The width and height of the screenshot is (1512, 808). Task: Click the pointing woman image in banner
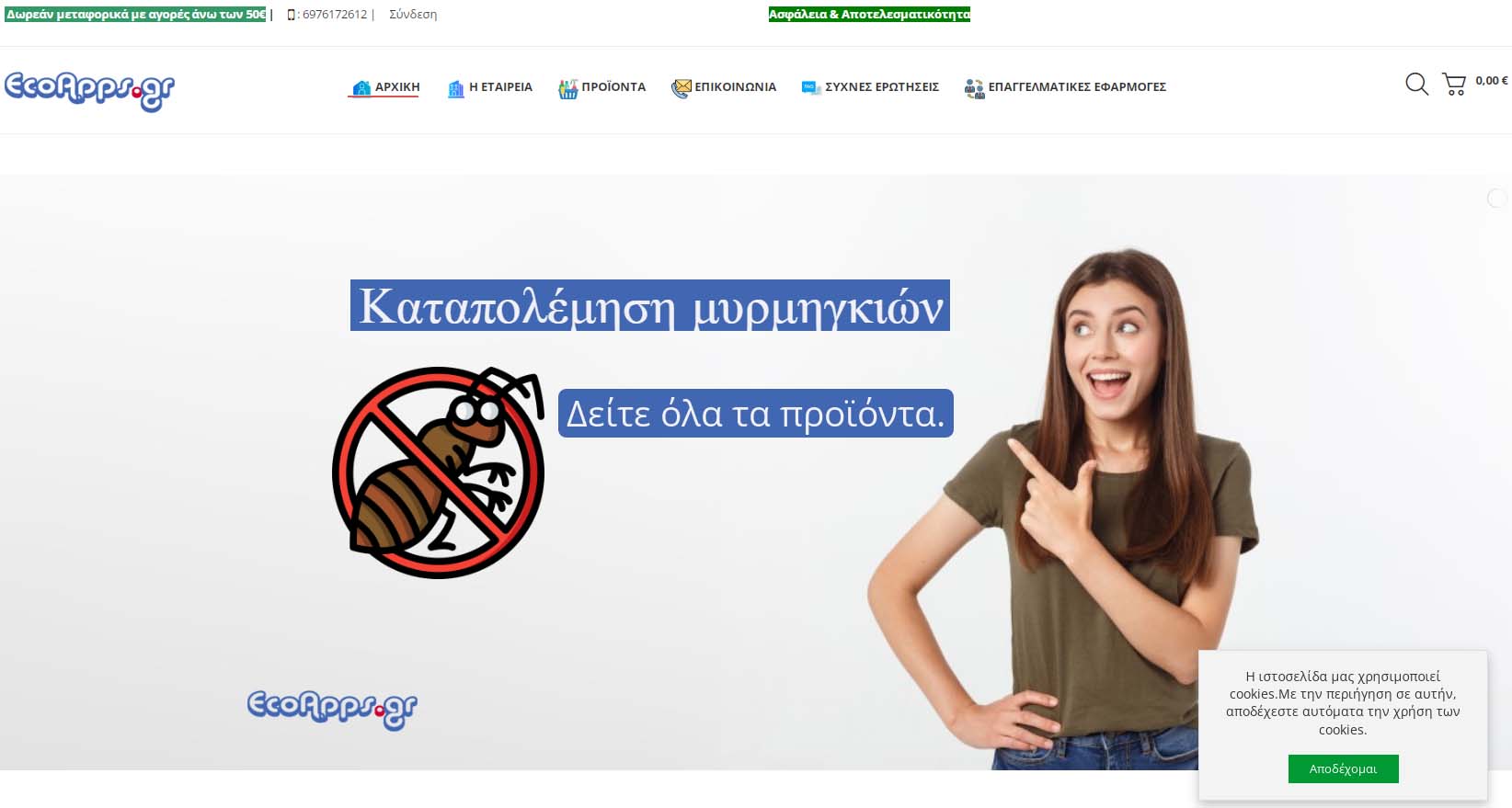tap(1062, 510)
